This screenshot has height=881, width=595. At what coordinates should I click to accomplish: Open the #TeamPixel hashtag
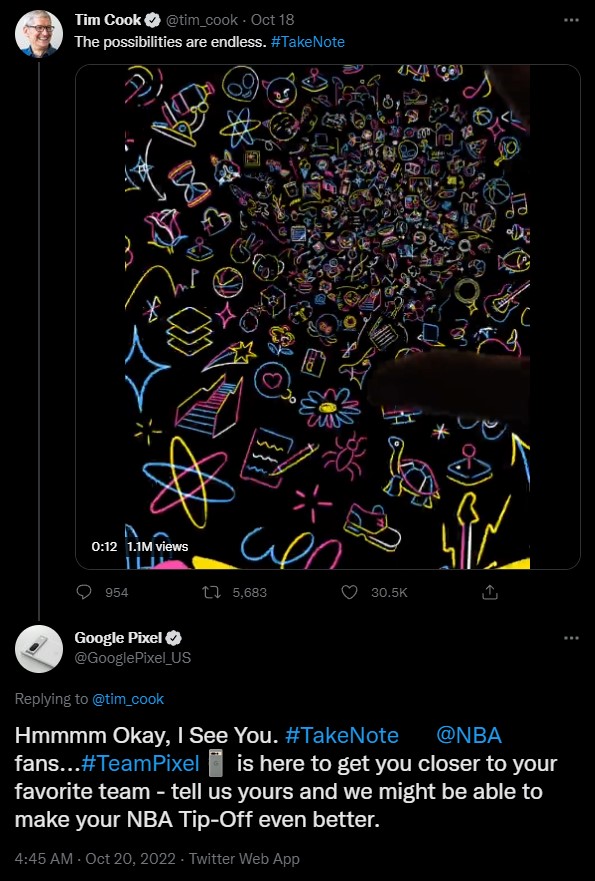140,764
